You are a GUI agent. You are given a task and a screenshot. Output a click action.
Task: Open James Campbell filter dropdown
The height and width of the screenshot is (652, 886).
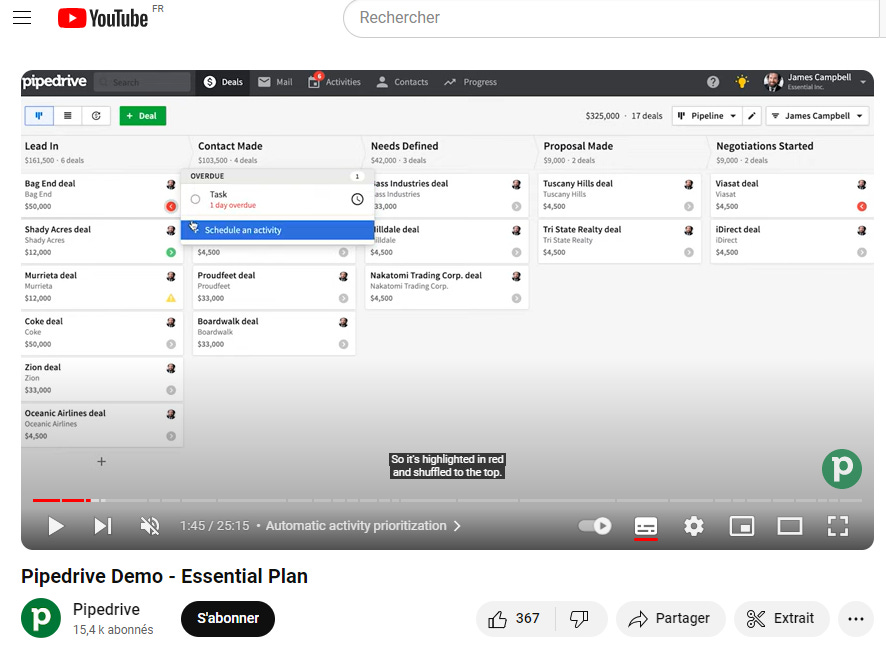(817, 116)
